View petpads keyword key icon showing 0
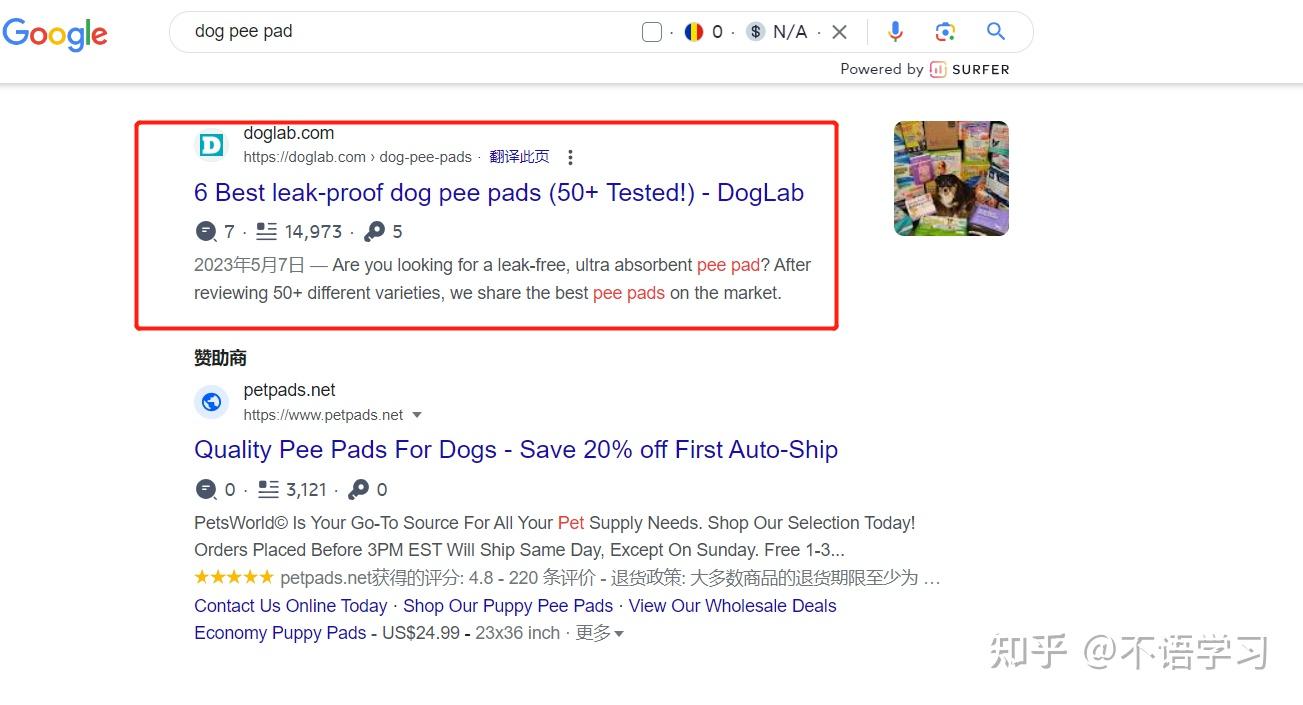This screenshot has height=705, width=1303. point(358,490)
